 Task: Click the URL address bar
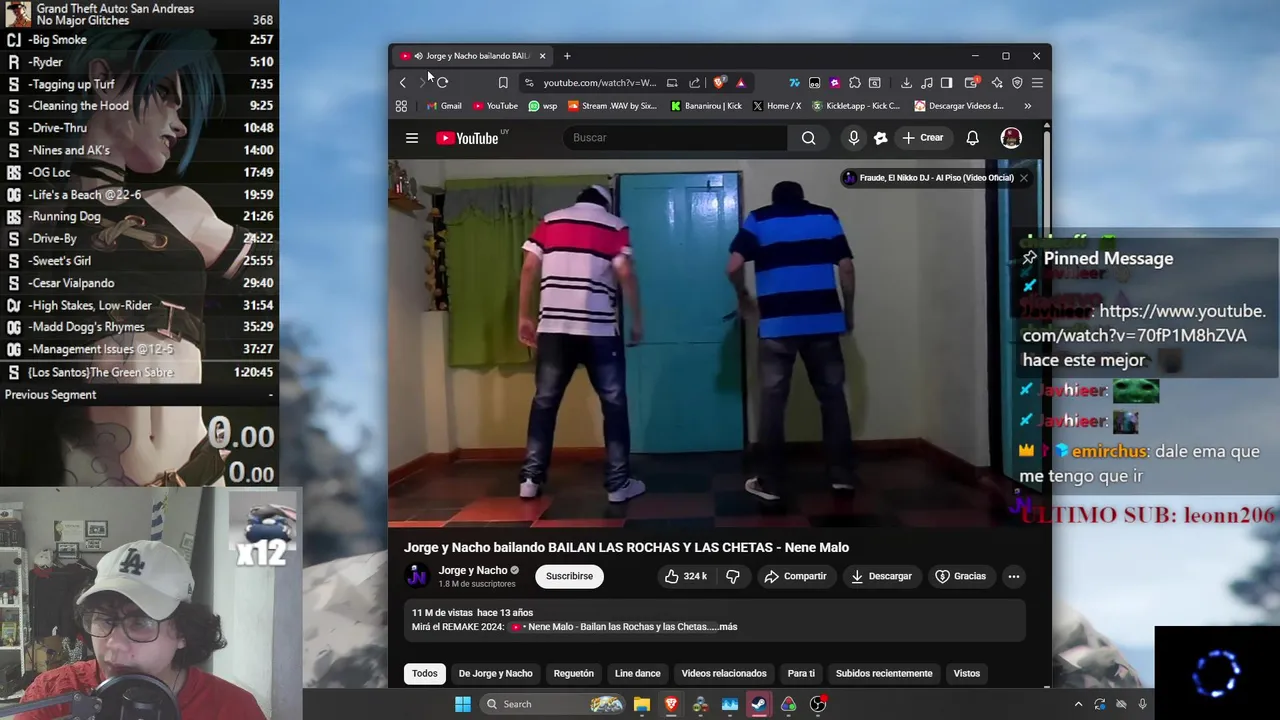tap(600, 83)
